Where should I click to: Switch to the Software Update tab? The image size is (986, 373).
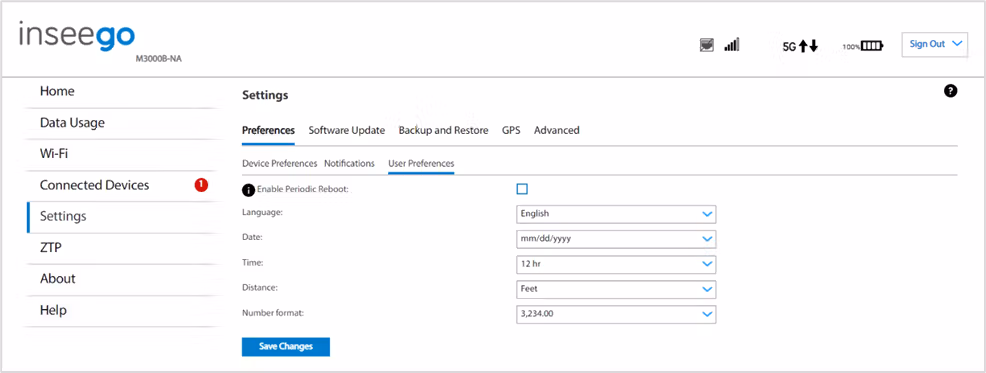346,130
